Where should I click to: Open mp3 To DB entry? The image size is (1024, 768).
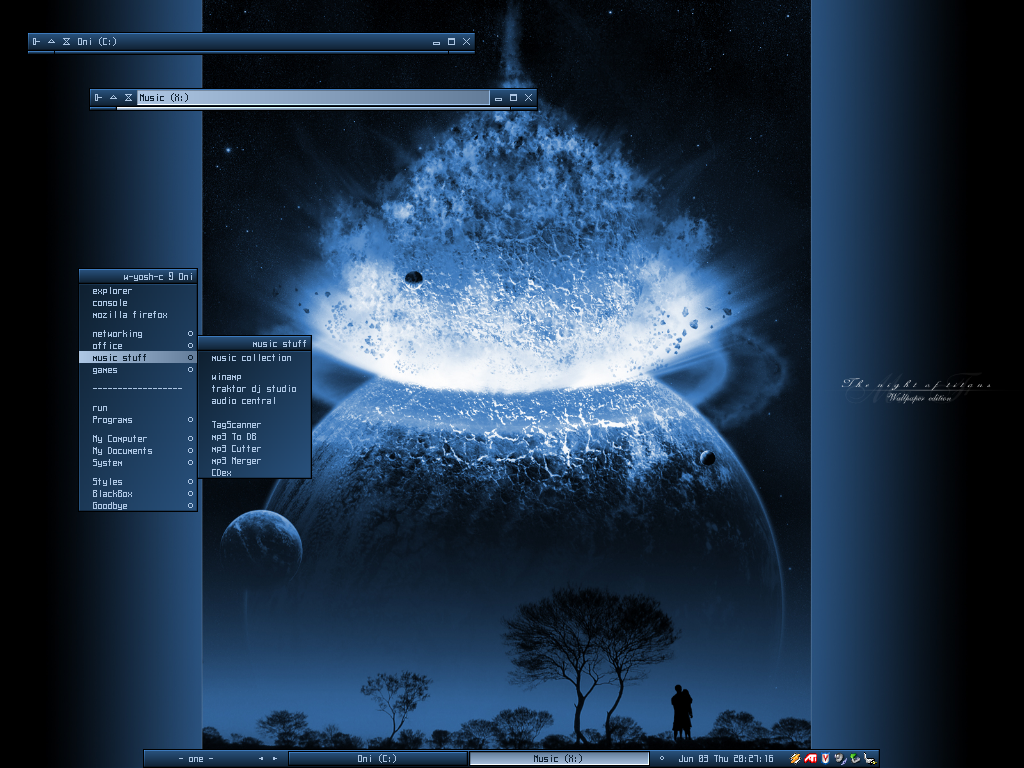[x=255, y=437]
